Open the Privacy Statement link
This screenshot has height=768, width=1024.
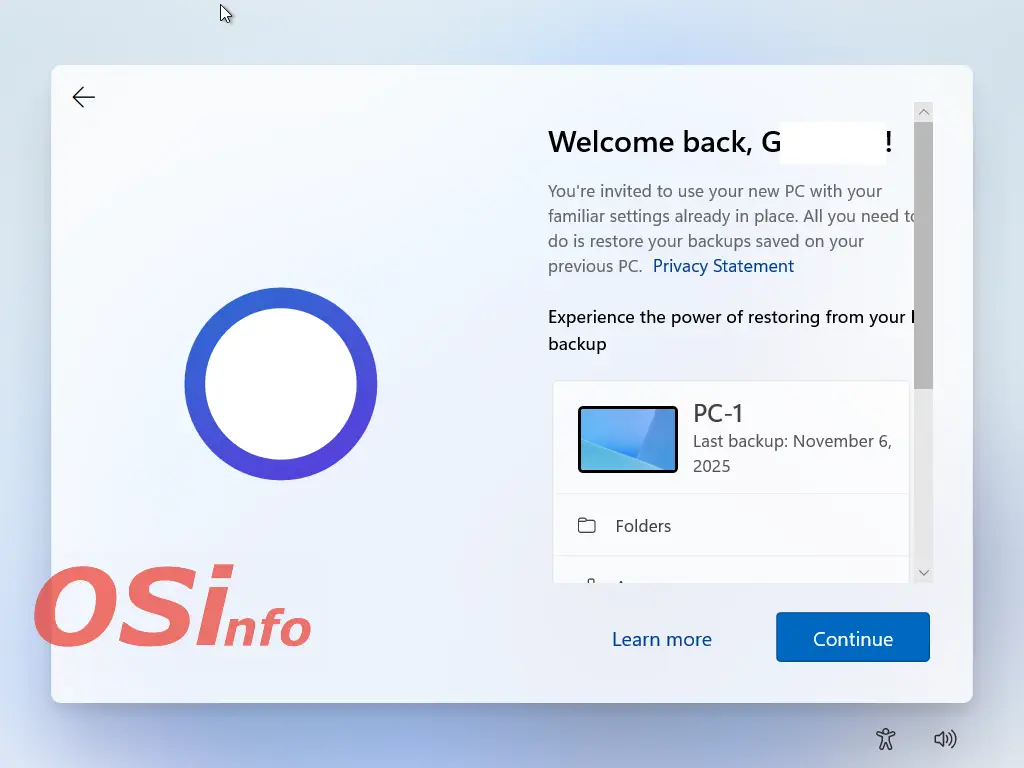[x=723, y=266]
